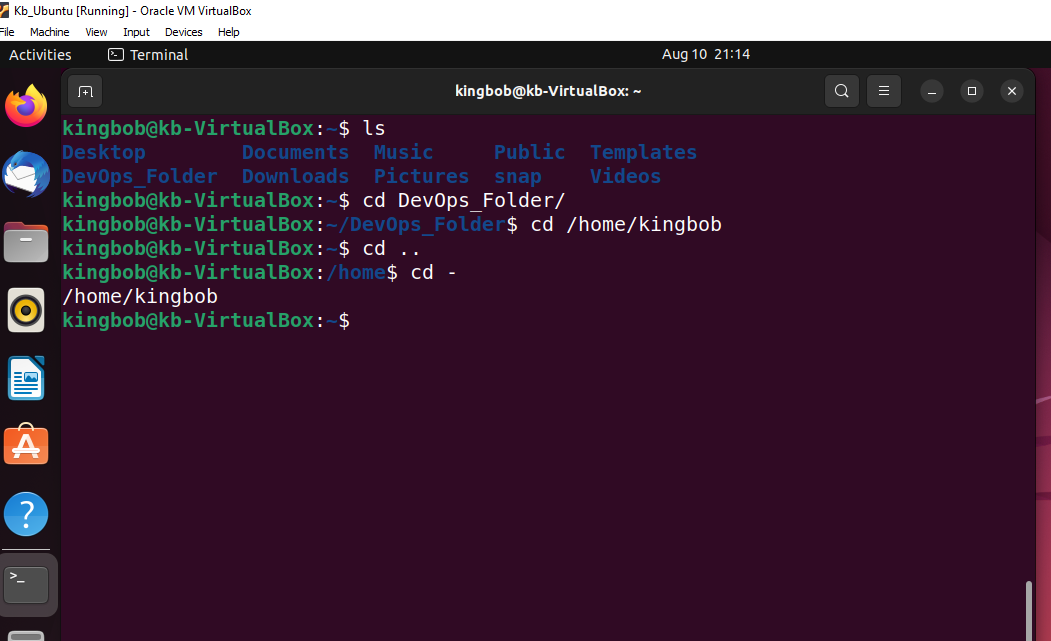Launch Ubuntu Software store
The width and height of the screenshot is (1051, 641).
click(x=25, y=445)
